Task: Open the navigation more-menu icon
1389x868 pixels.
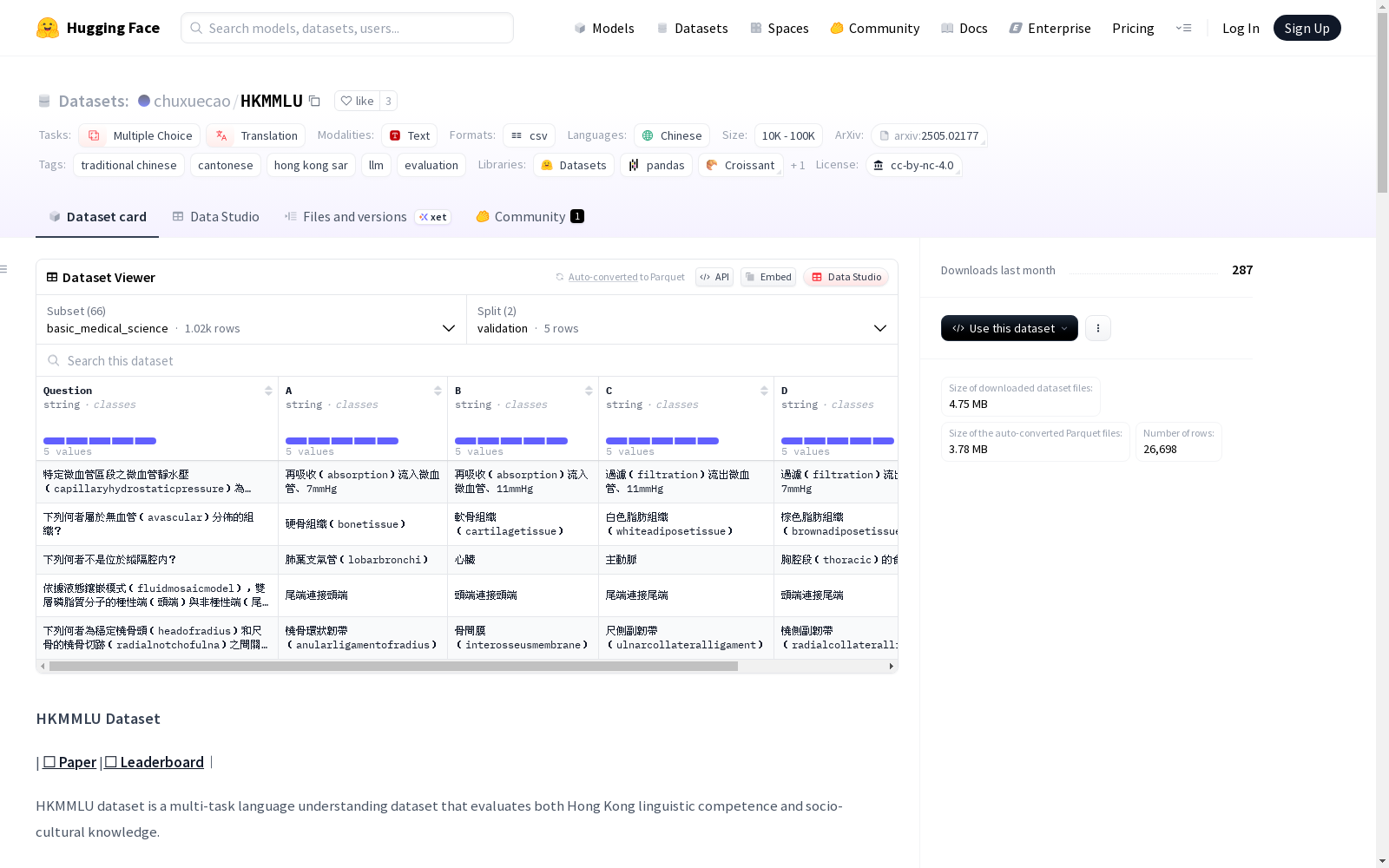Action: coord(1183,28)
